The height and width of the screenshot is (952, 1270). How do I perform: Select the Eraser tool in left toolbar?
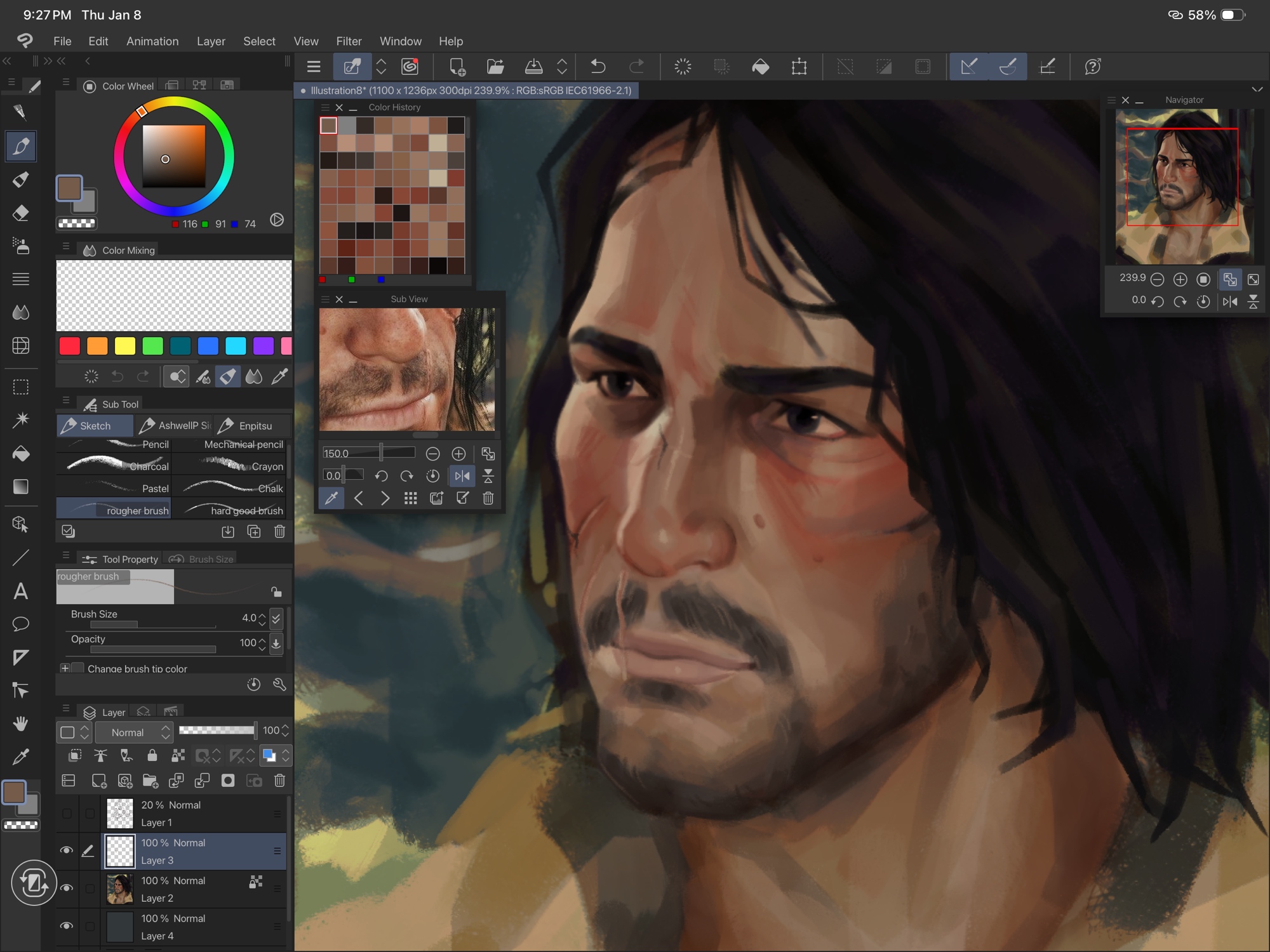coord(21,213)
